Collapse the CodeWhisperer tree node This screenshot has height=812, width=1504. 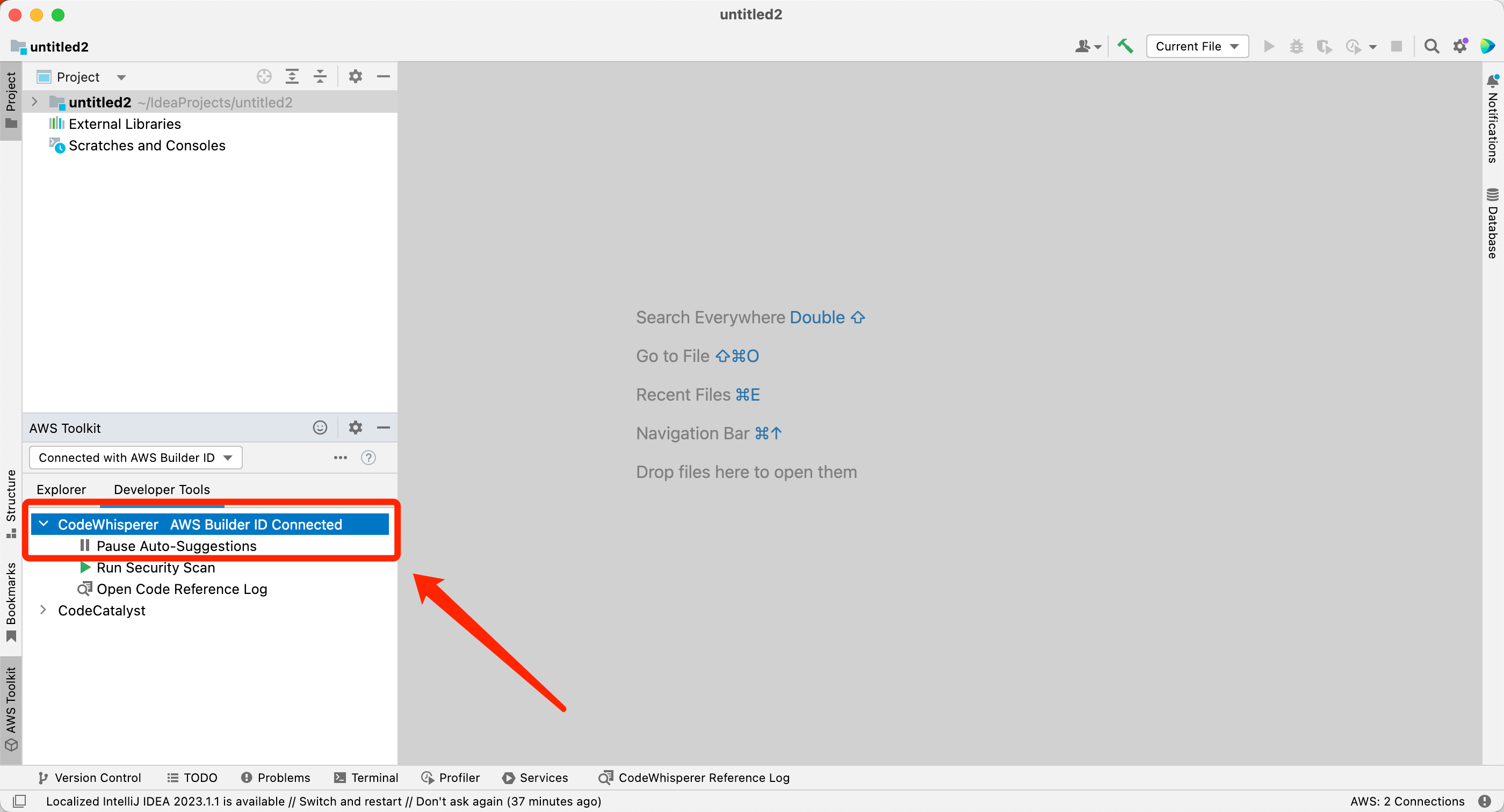tap(43, 524)
